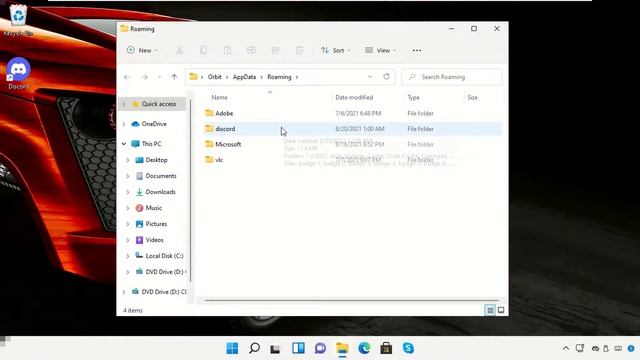
Task: Open taskbar Search
Action: (254, 348)
